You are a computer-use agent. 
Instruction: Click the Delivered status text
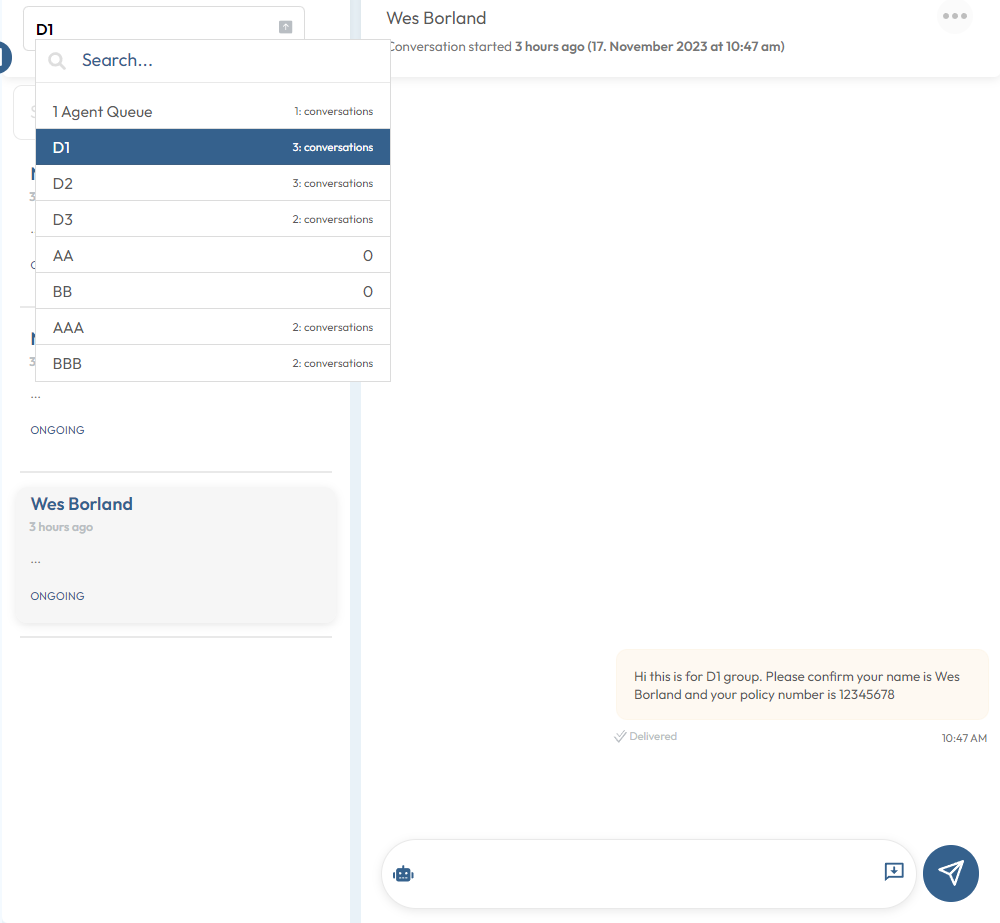pos(652,736)
